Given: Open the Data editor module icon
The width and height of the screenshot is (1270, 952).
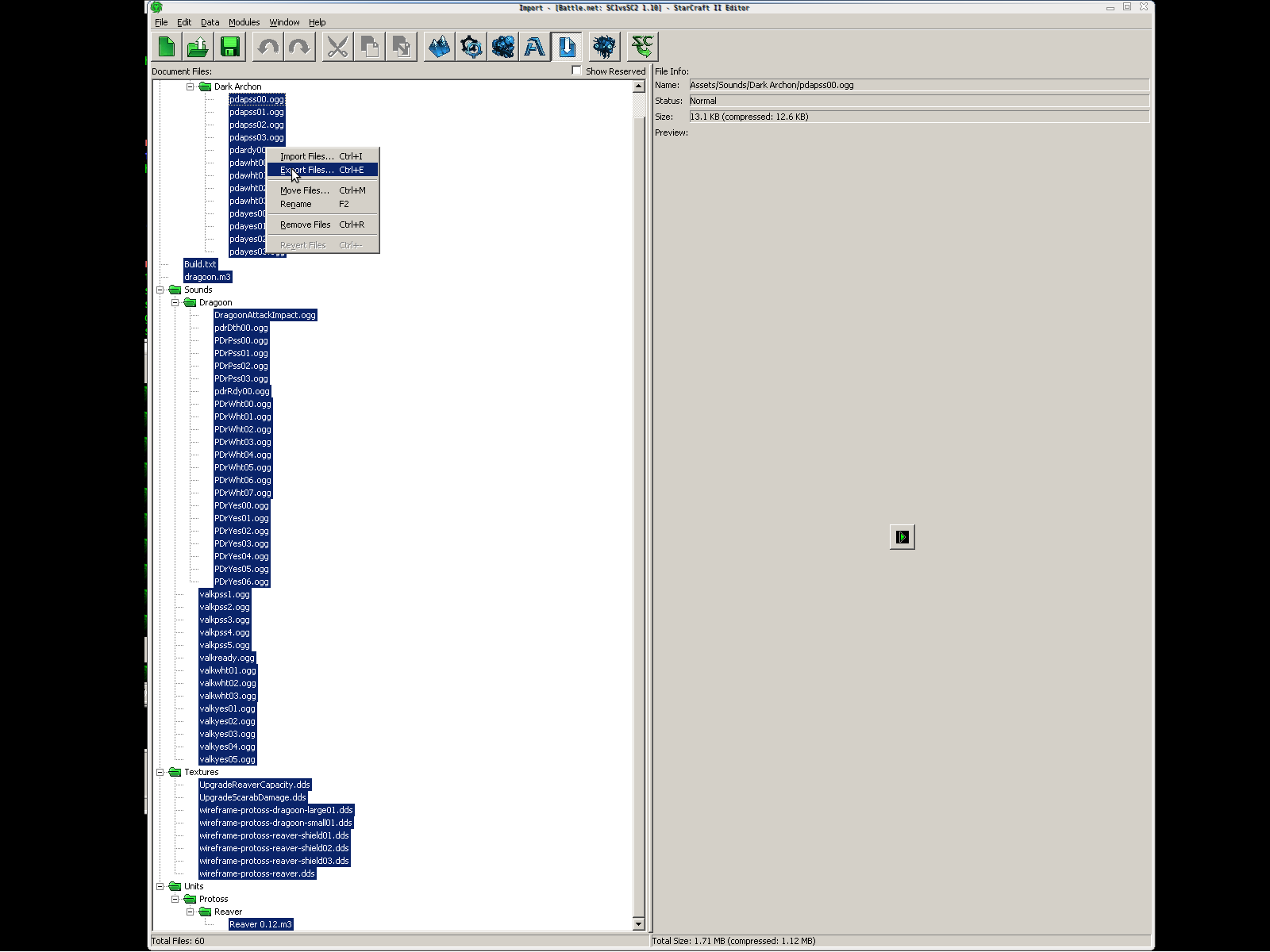Looking at the screenshot, I should [x=503, y=48].
